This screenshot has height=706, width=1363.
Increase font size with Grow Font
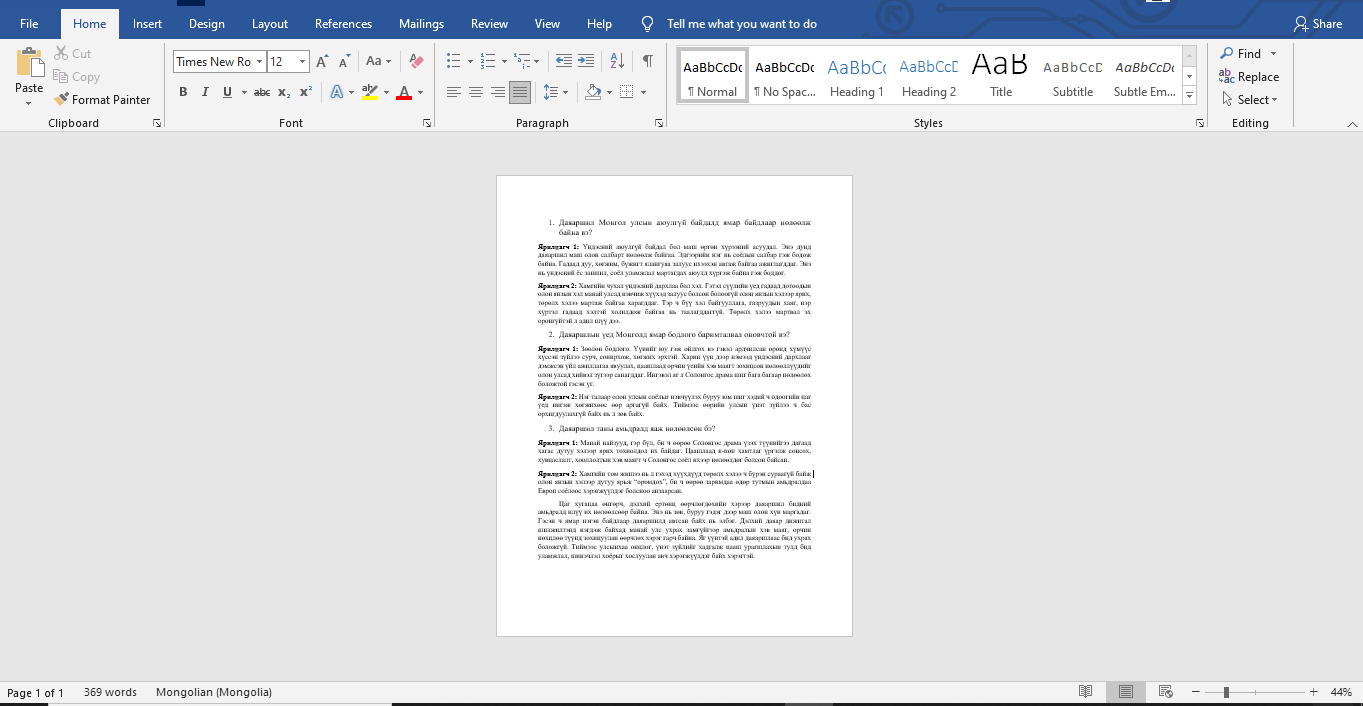point(322,62)
